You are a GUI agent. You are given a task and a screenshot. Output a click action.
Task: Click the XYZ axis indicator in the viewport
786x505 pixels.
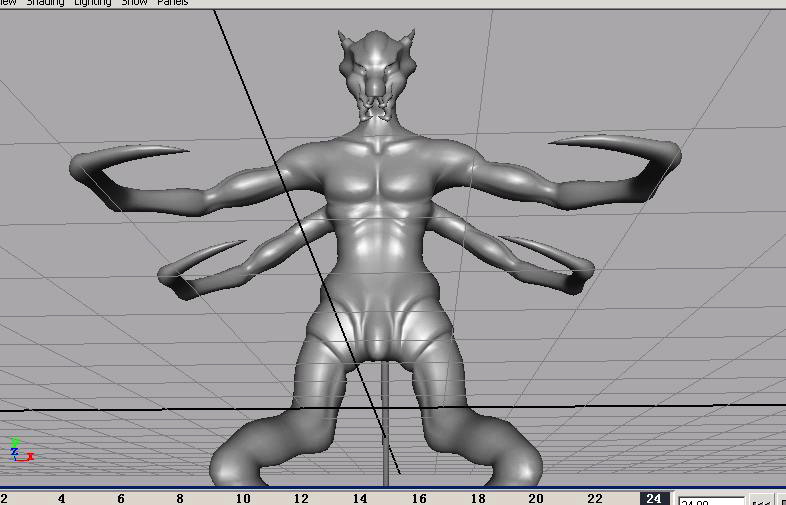(21, 450)
